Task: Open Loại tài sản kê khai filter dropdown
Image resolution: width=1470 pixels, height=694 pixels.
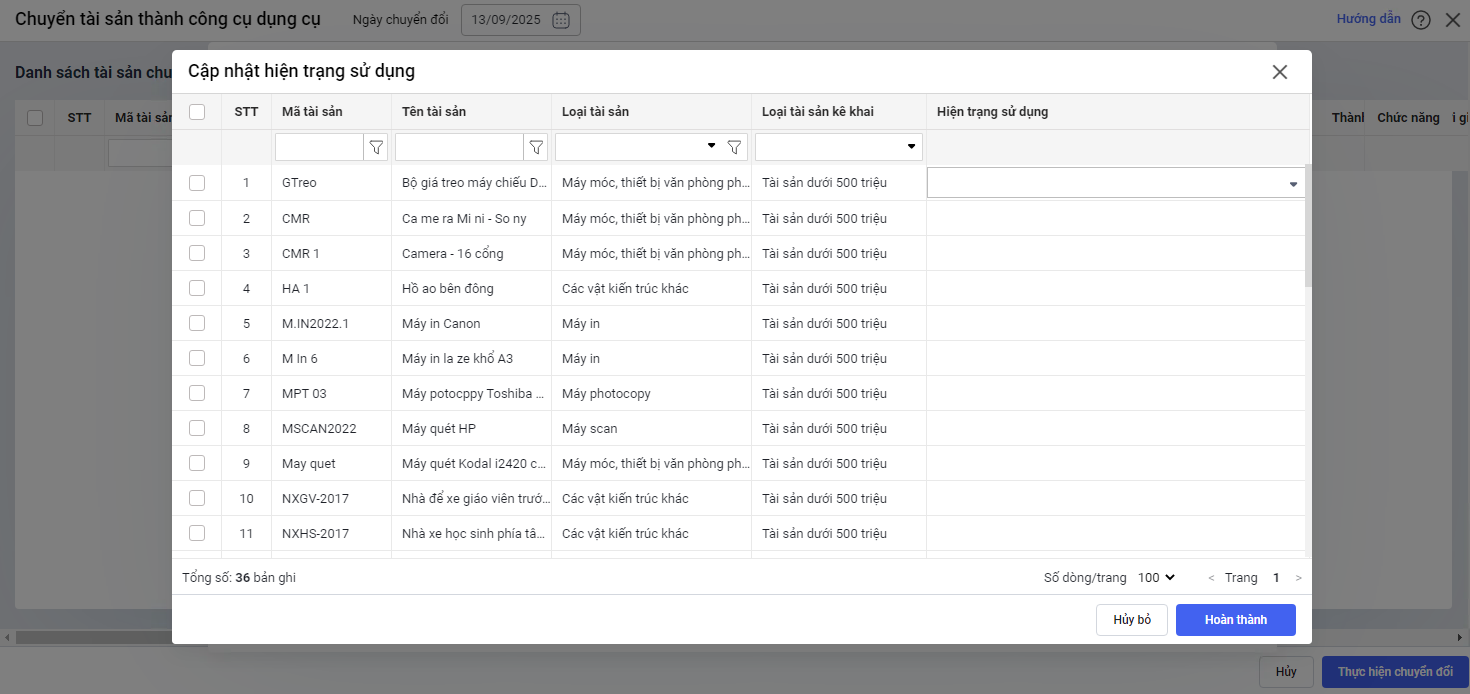Action: [x=911, y=147]
